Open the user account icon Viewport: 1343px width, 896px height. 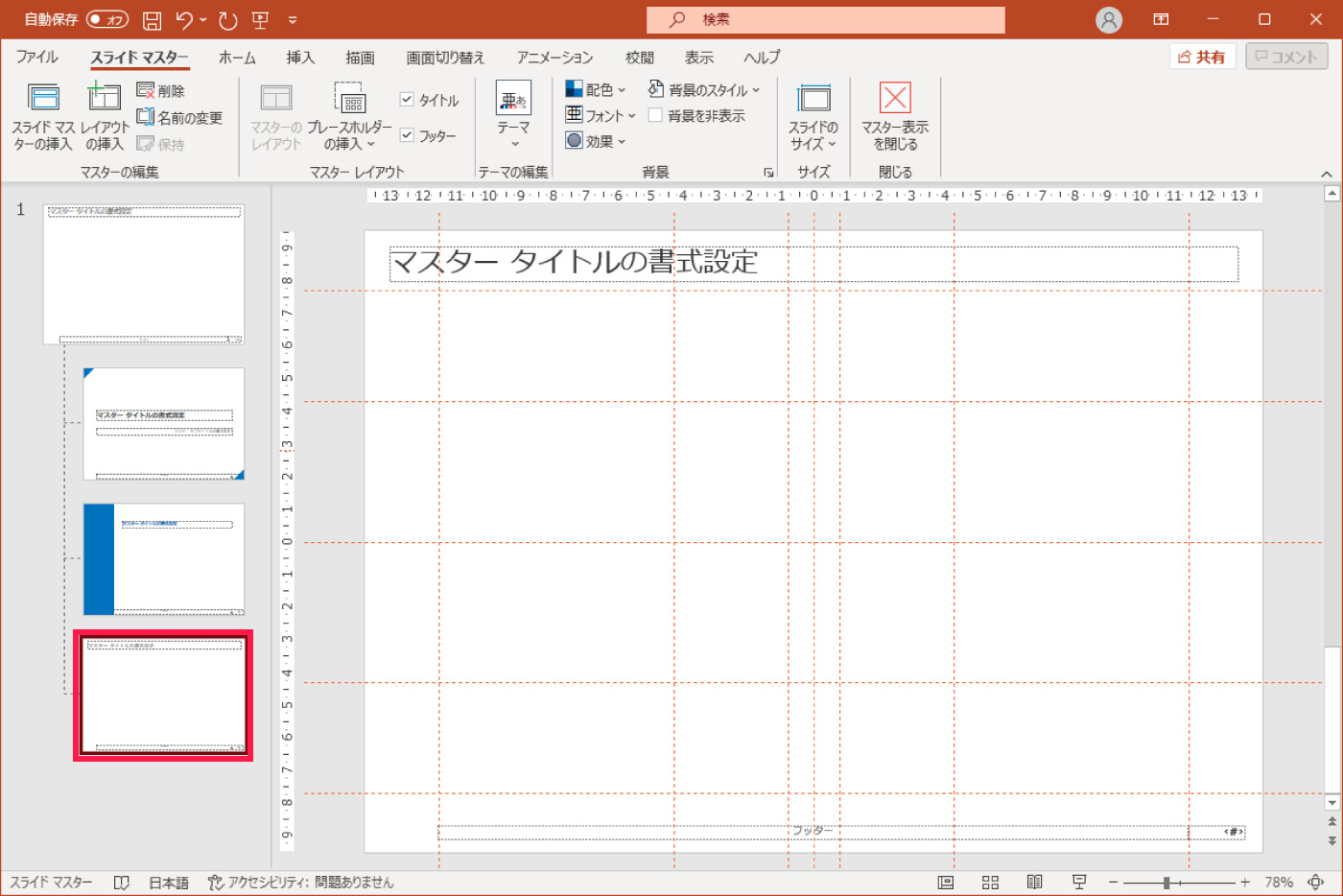tap(1109, 19)
